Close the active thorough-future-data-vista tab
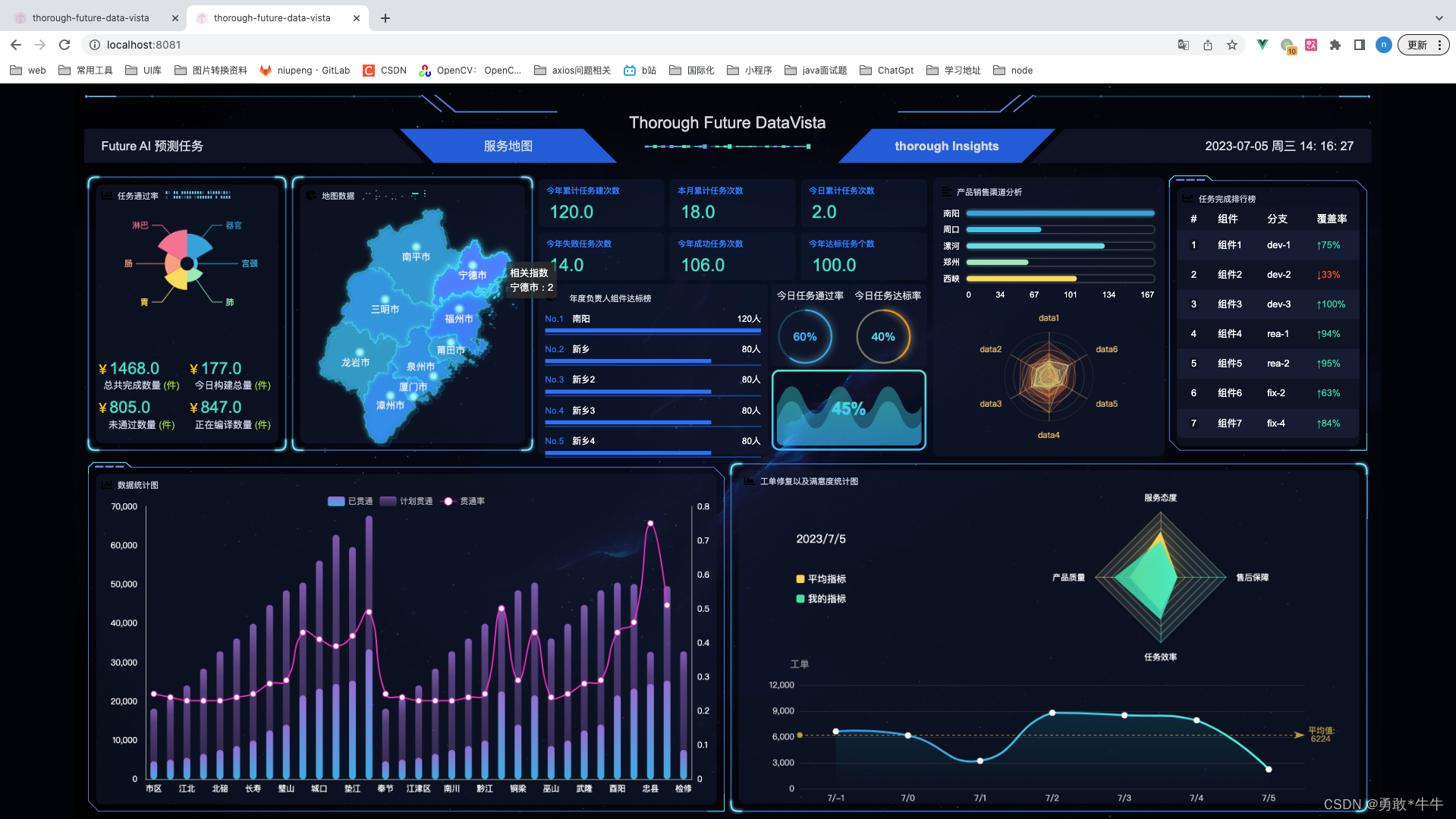The height and width of the screenshot is (819, 1456). click(357, 18)
